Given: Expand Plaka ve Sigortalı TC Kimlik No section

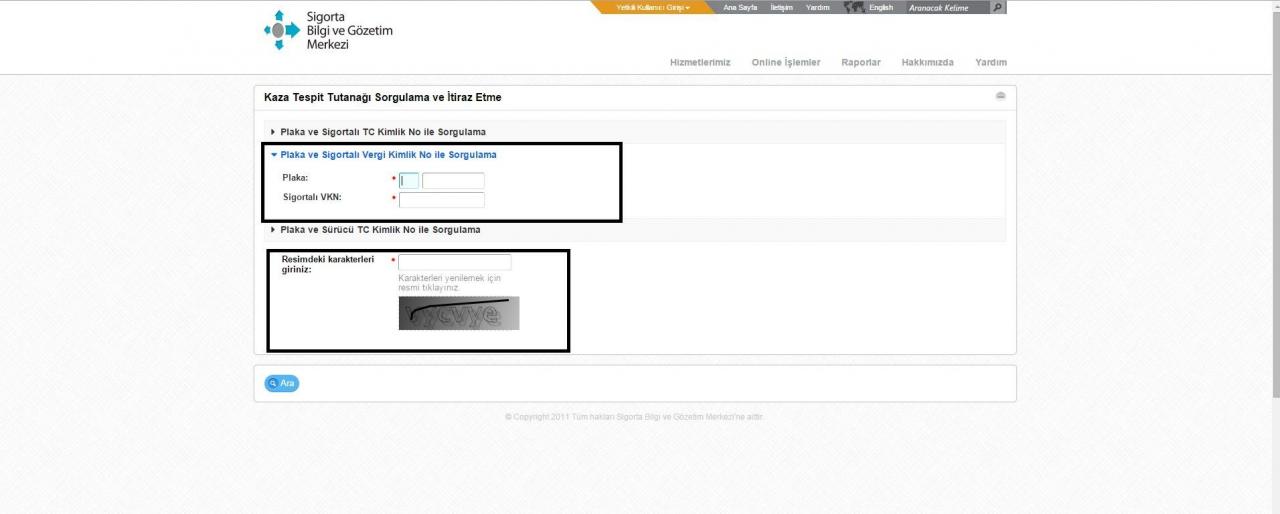Looking at the screenshot, I should 383,132.
